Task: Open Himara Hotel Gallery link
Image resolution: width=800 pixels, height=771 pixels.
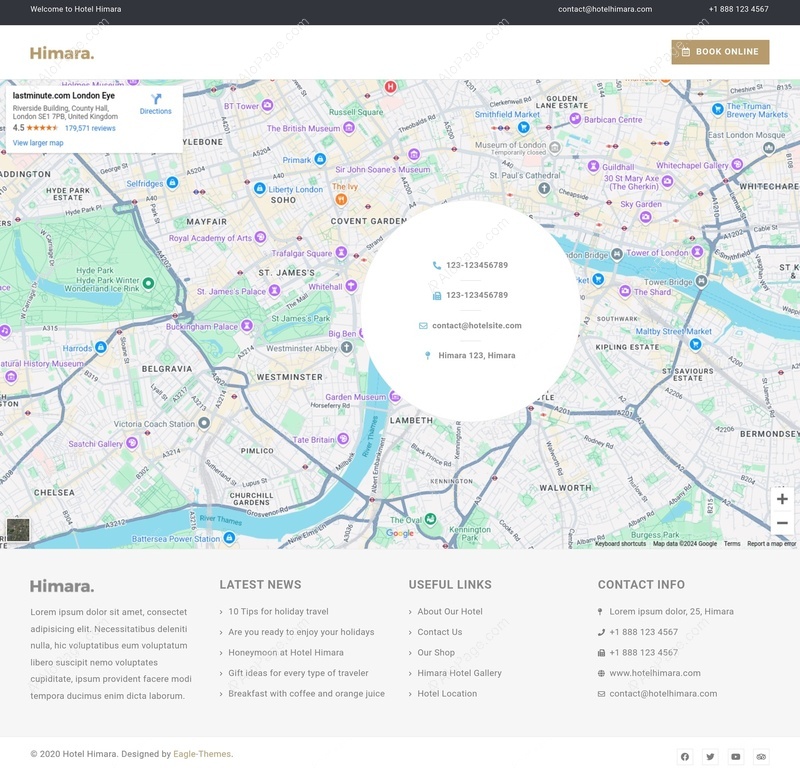Action: pyautogui.click(x=460, y=673)
